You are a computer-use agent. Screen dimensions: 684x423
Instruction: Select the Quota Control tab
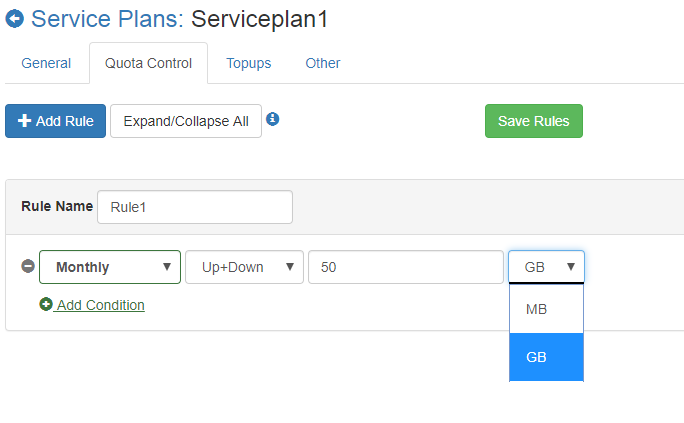[148, 63]
